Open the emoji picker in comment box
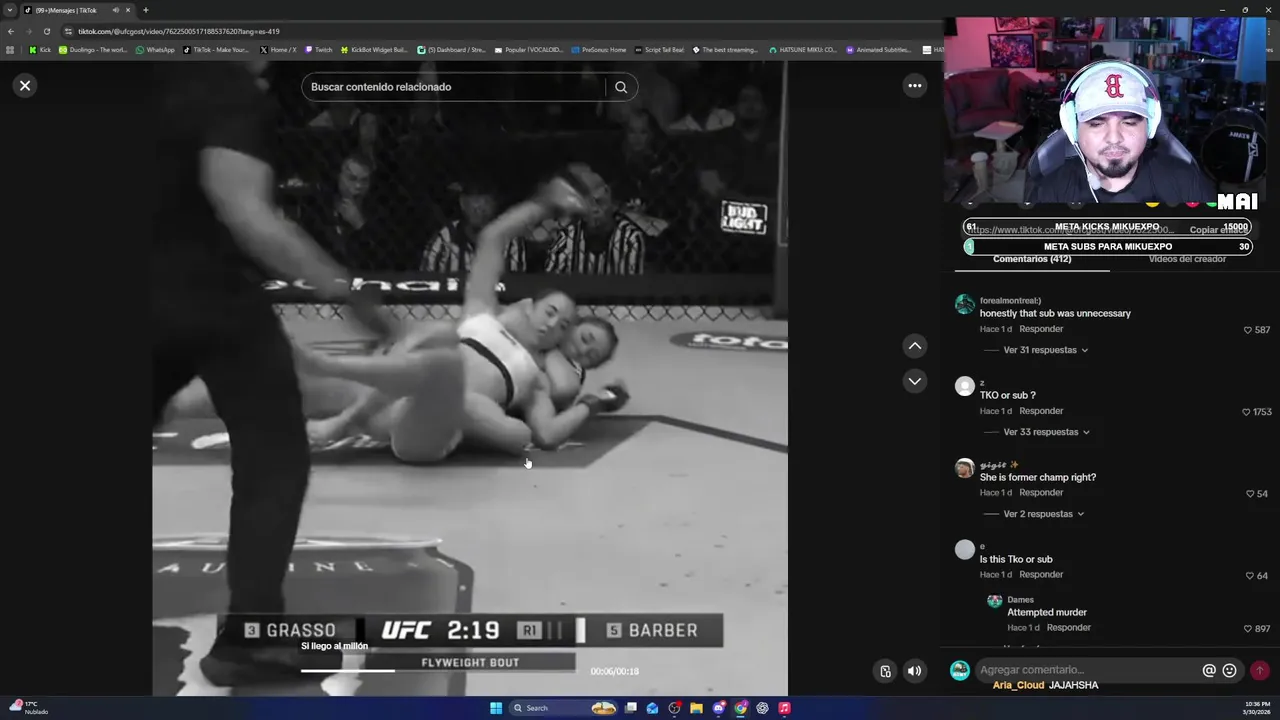This screenshot has height=720, width=1280. pos(1230,671)
